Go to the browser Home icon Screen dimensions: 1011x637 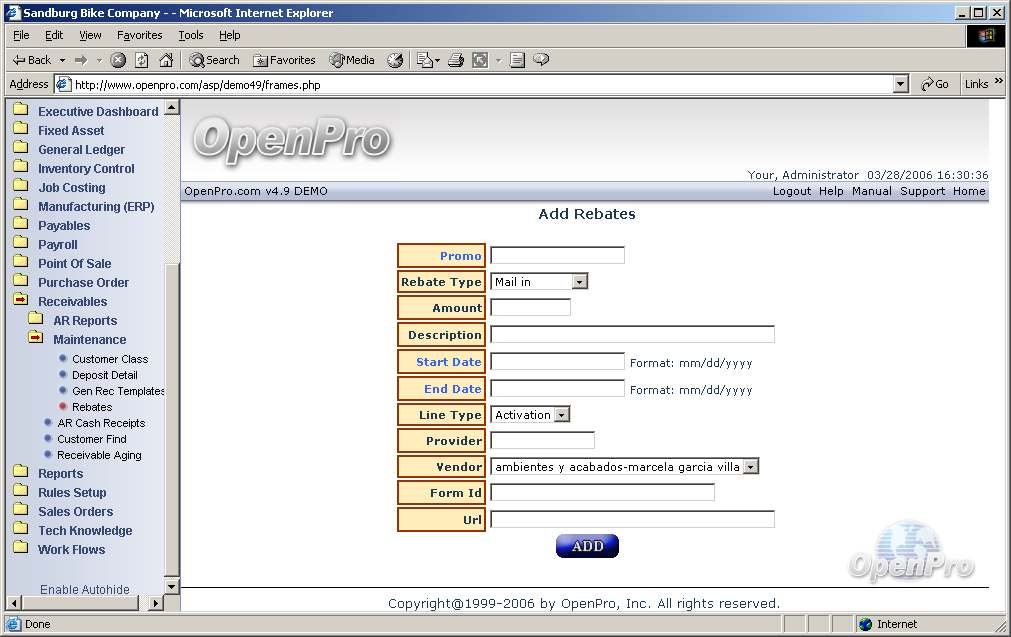[166, 60]
